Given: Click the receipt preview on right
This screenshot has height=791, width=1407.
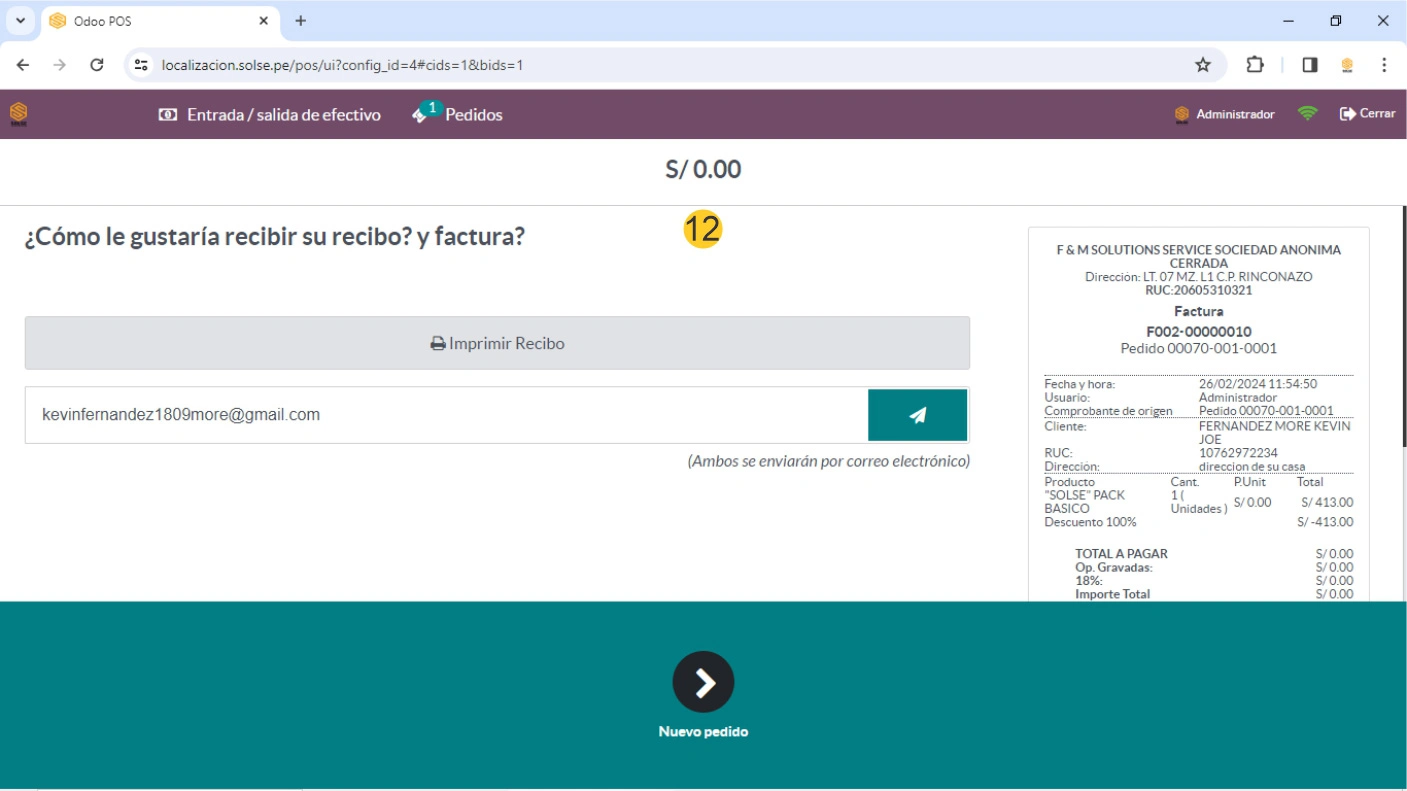Looking at the screenshot, I should coord(1198,420).
